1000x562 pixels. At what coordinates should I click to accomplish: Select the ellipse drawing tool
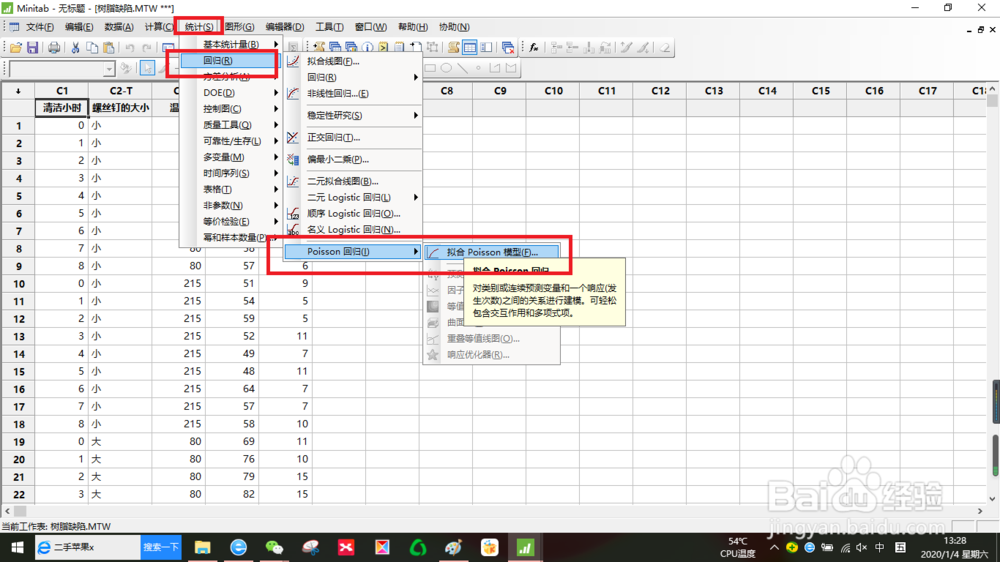[446, 68]
